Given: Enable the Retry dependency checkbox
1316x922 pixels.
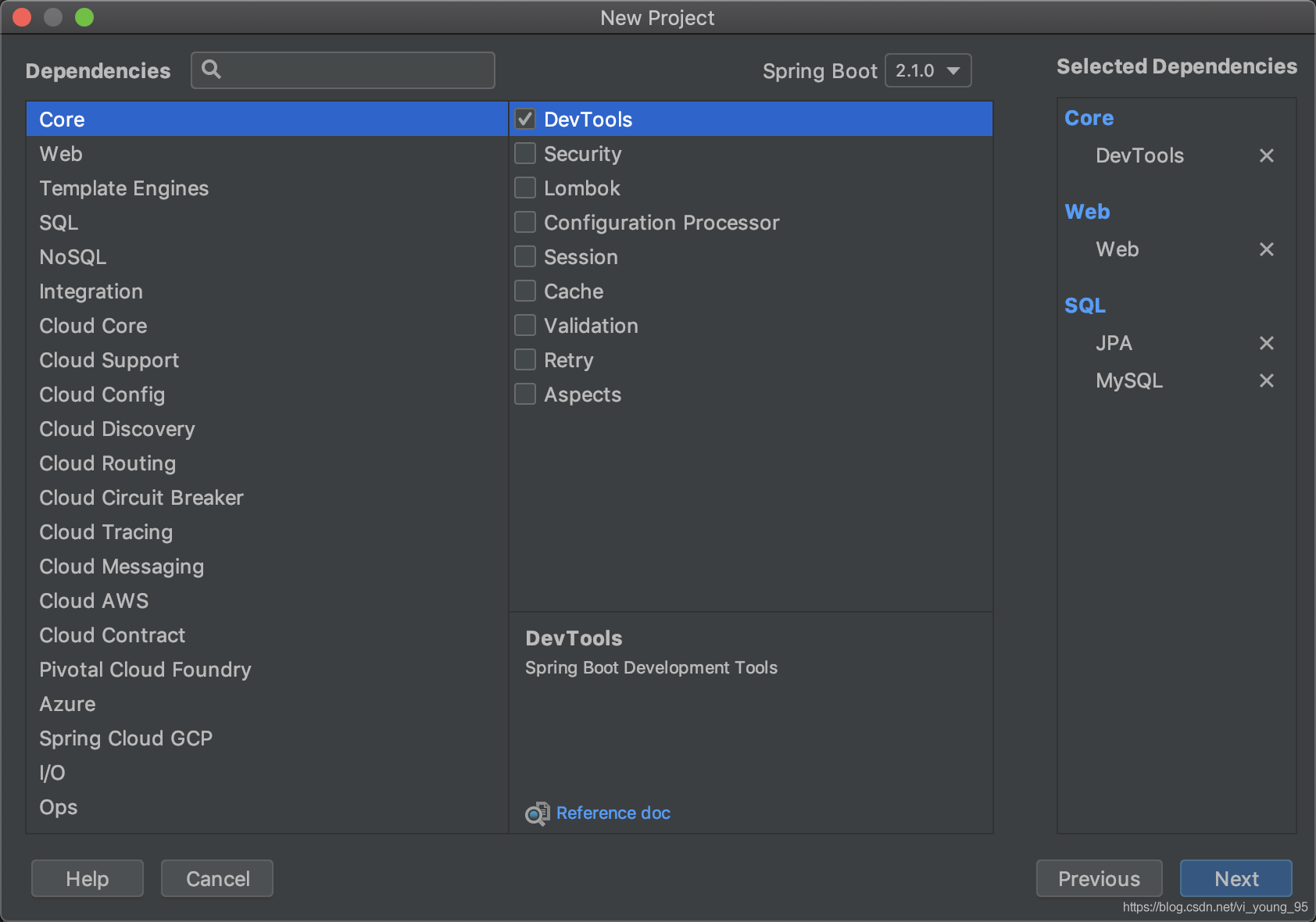Looking at the screenshot, I should click(x=525, y=359).
